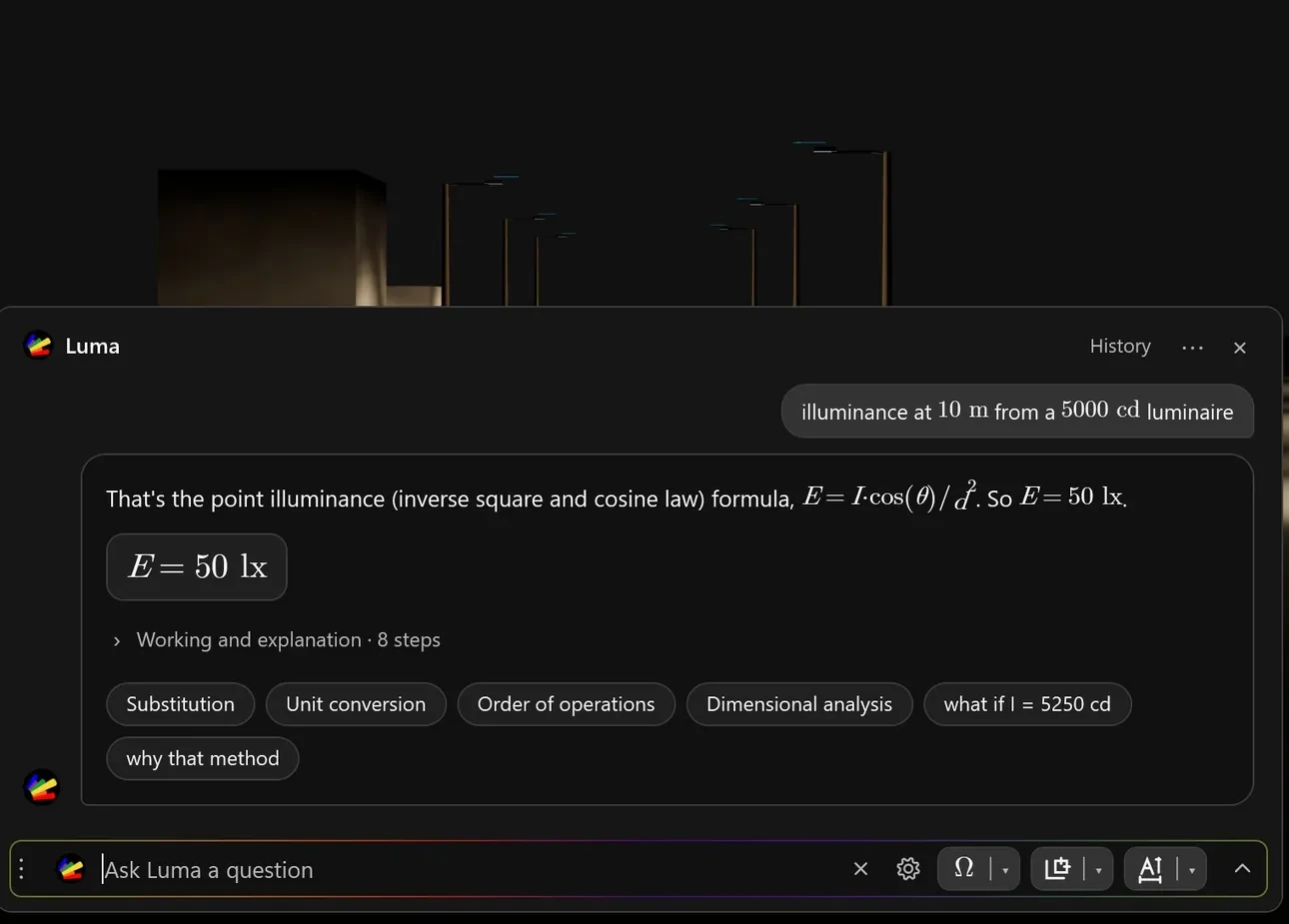The width and height of the screenshot is (1289, 924).
Task: Open the text size dropdown arrow
Action: [1192, 870]
